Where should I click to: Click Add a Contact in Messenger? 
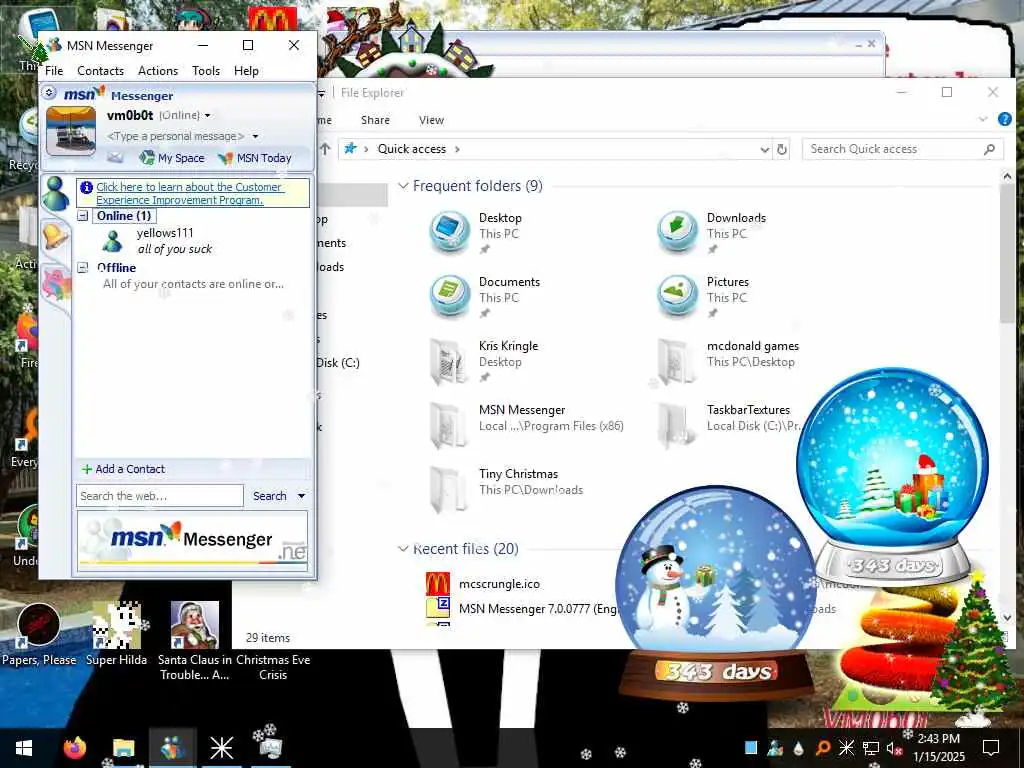pyautogui.click(x=130, y=469)
